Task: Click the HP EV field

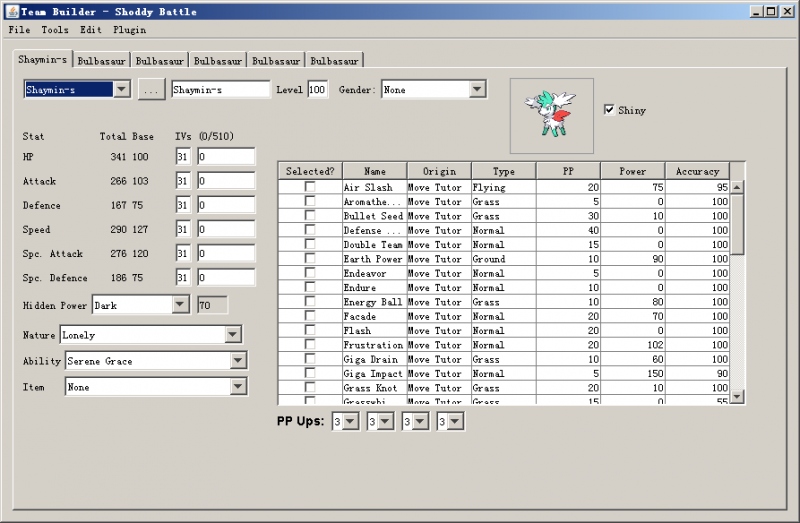Action: pos(226,157)
